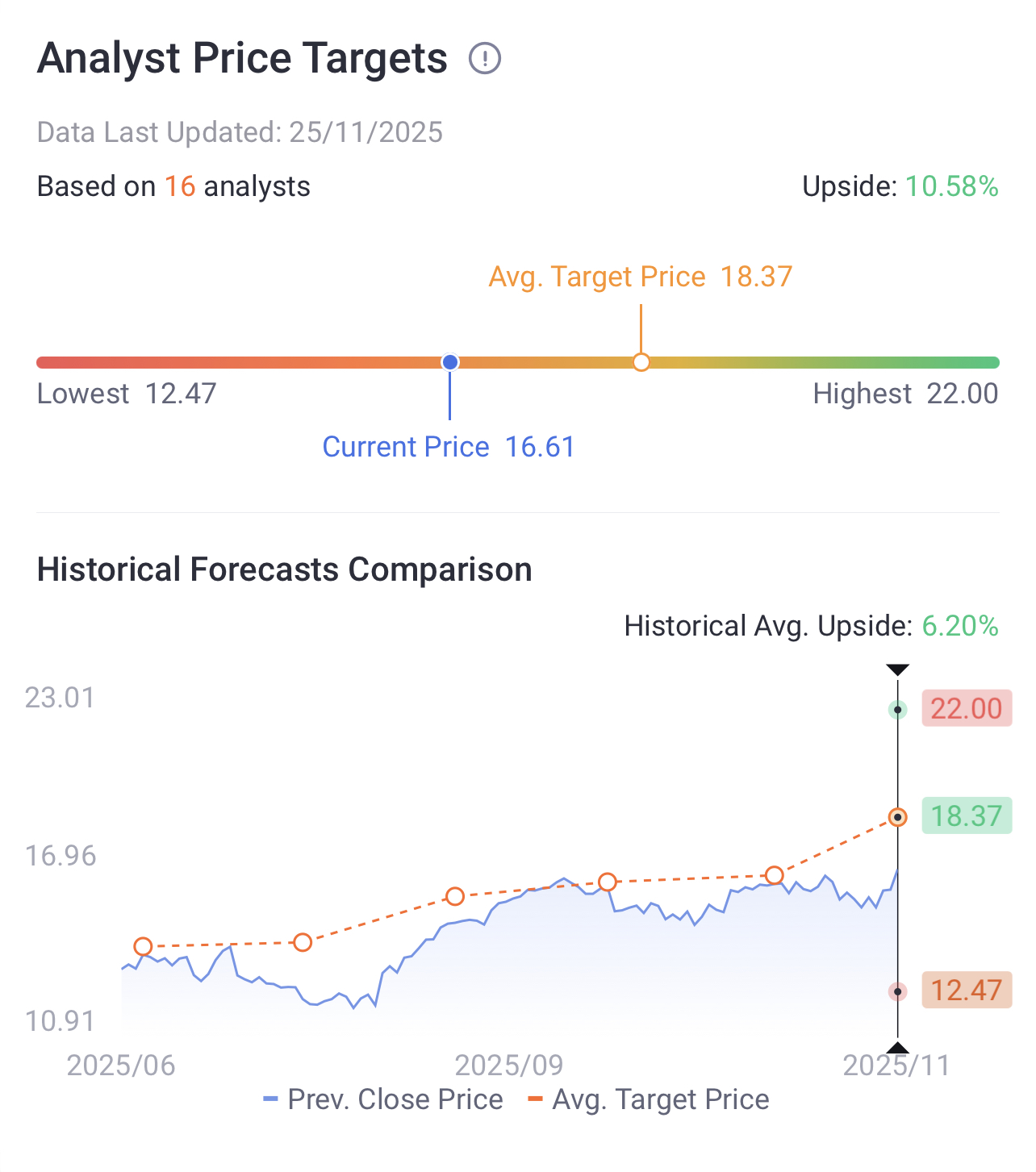Screen dimensions: 1036x1172
Task: Click the Avg. Target Price marker circle
Action: (x=641, y=362)
